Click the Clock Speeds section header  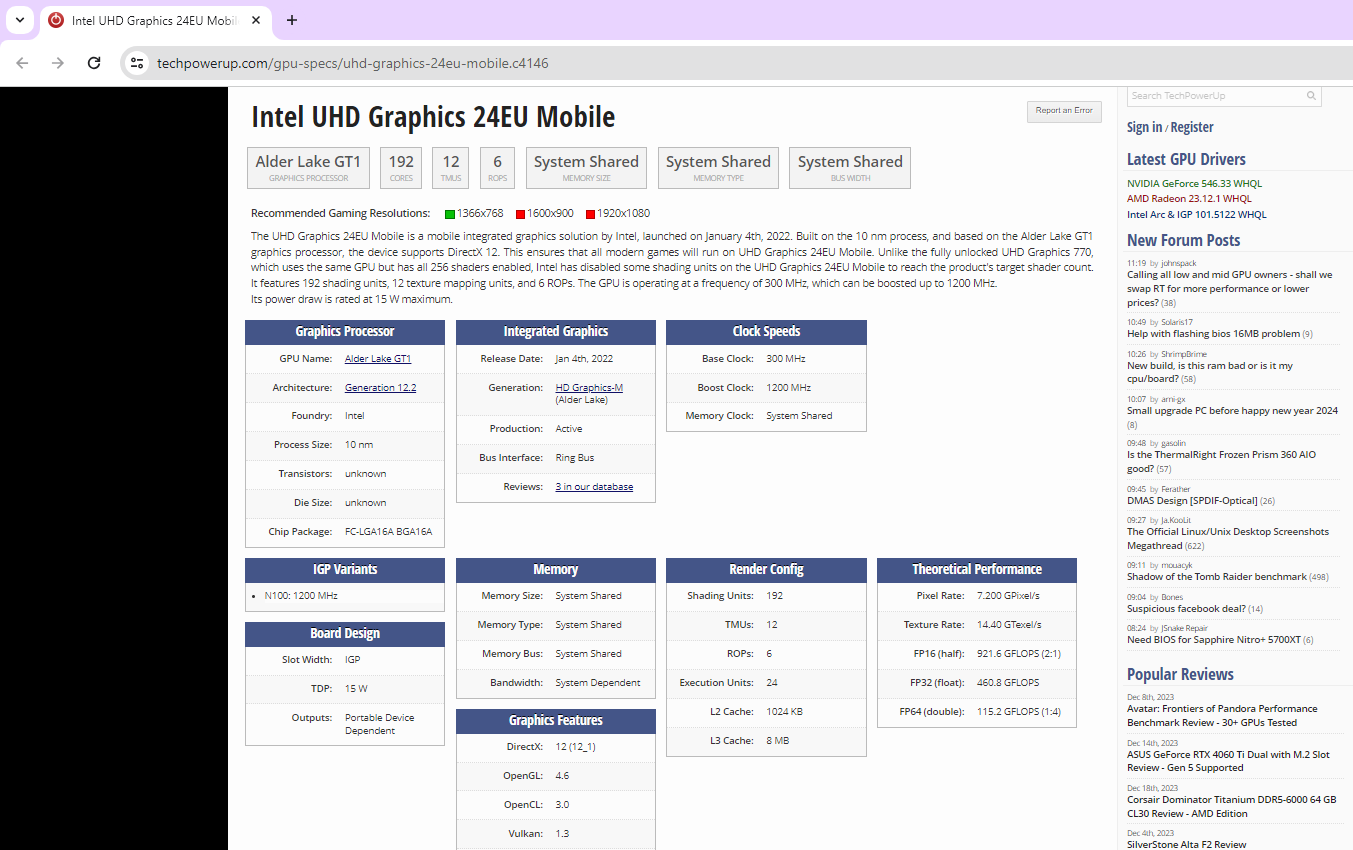pos(766,332)
